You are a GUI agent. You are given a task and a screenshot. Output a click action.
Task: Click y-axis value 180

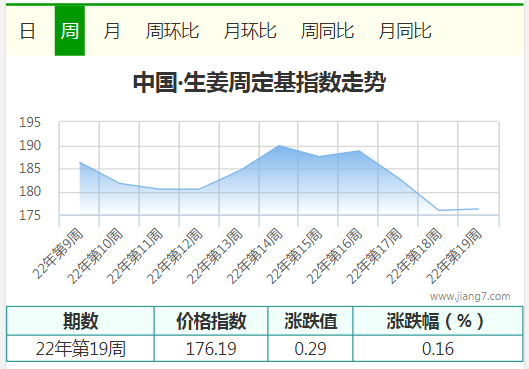[x=30, y=192]
